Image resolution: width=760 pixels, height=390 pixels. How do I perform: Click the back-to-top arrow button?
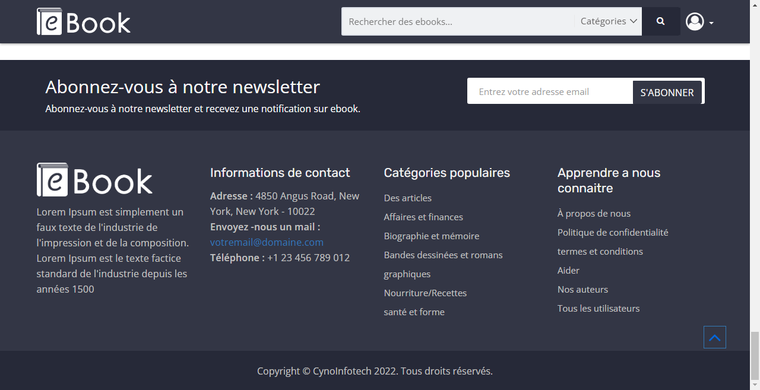coord(714,337)
